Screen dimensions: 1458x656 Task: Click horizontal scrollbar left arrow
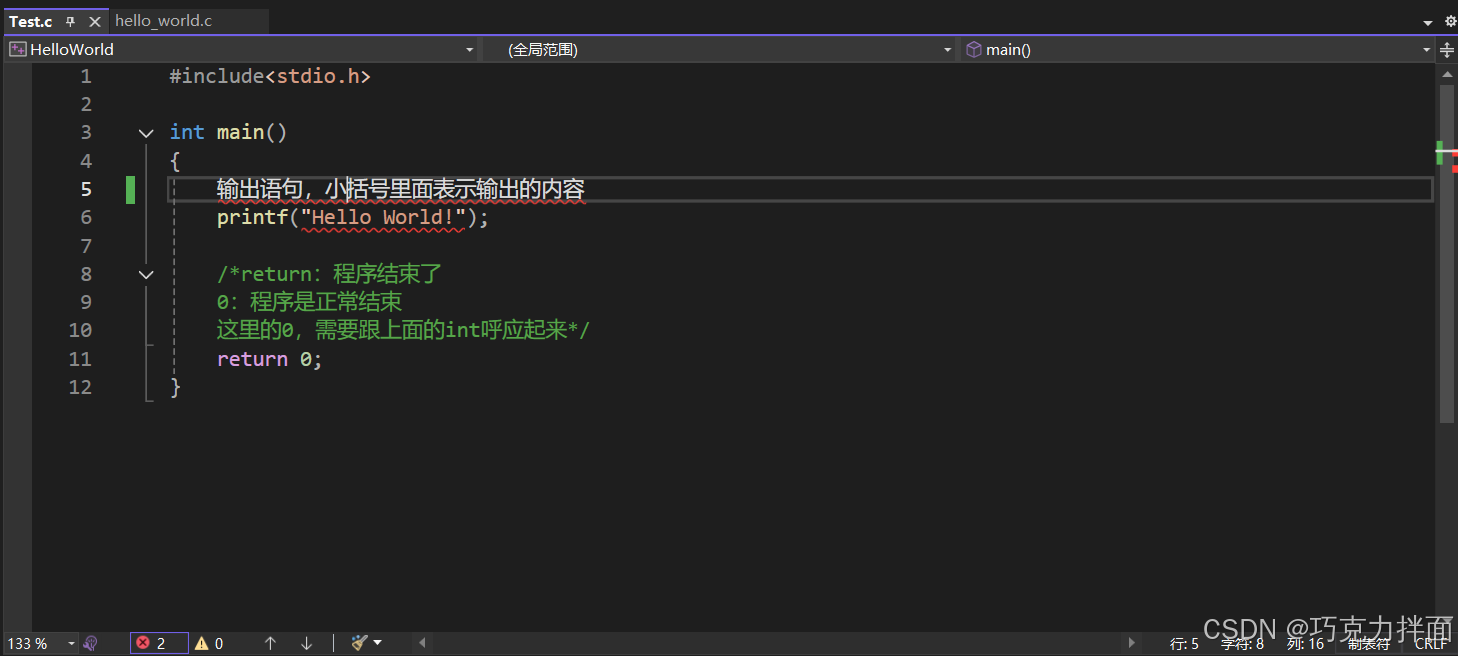(422, 643)
